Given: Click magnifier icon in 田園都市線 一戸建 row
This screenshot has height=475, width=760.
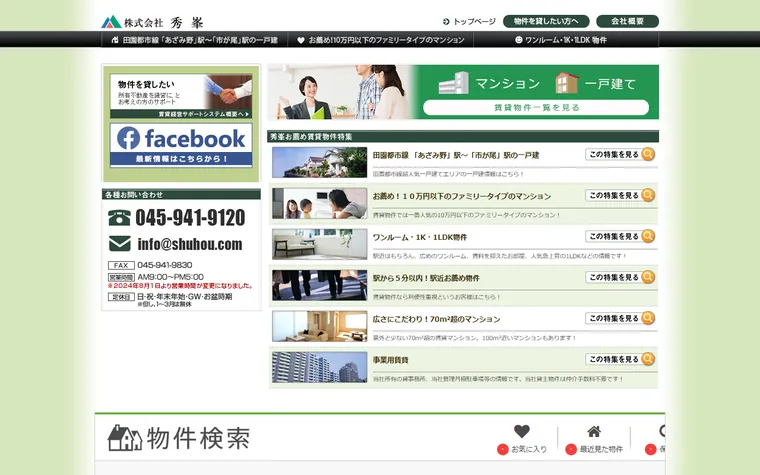Looking at the screenshot, I should click(x=648, y=154).
